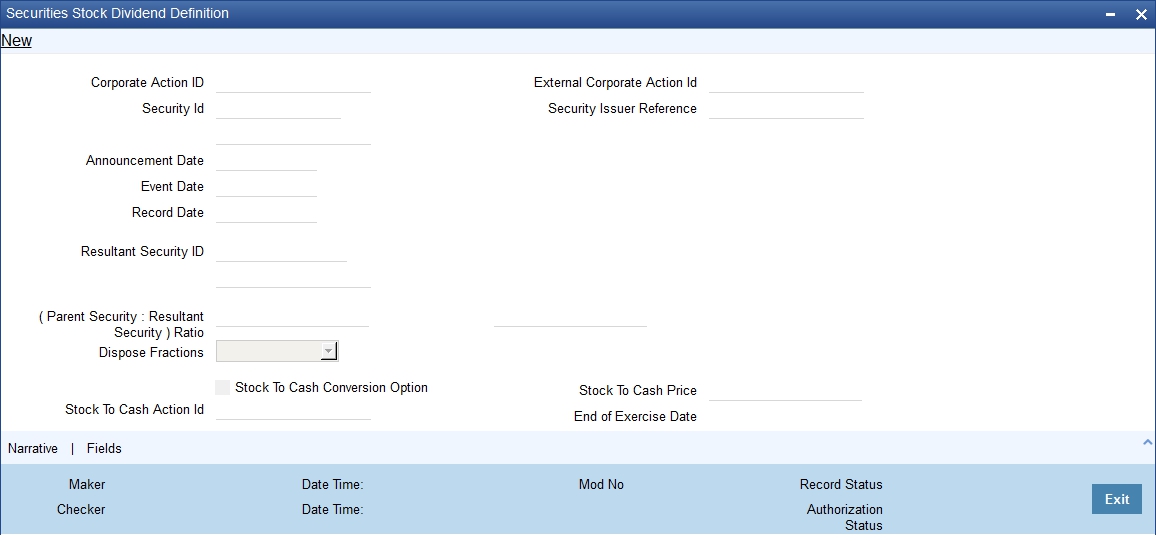Viewport: 1156px width, 541px height.
Task: Click the description field under Security Id
Action: (x=293, y=135)
